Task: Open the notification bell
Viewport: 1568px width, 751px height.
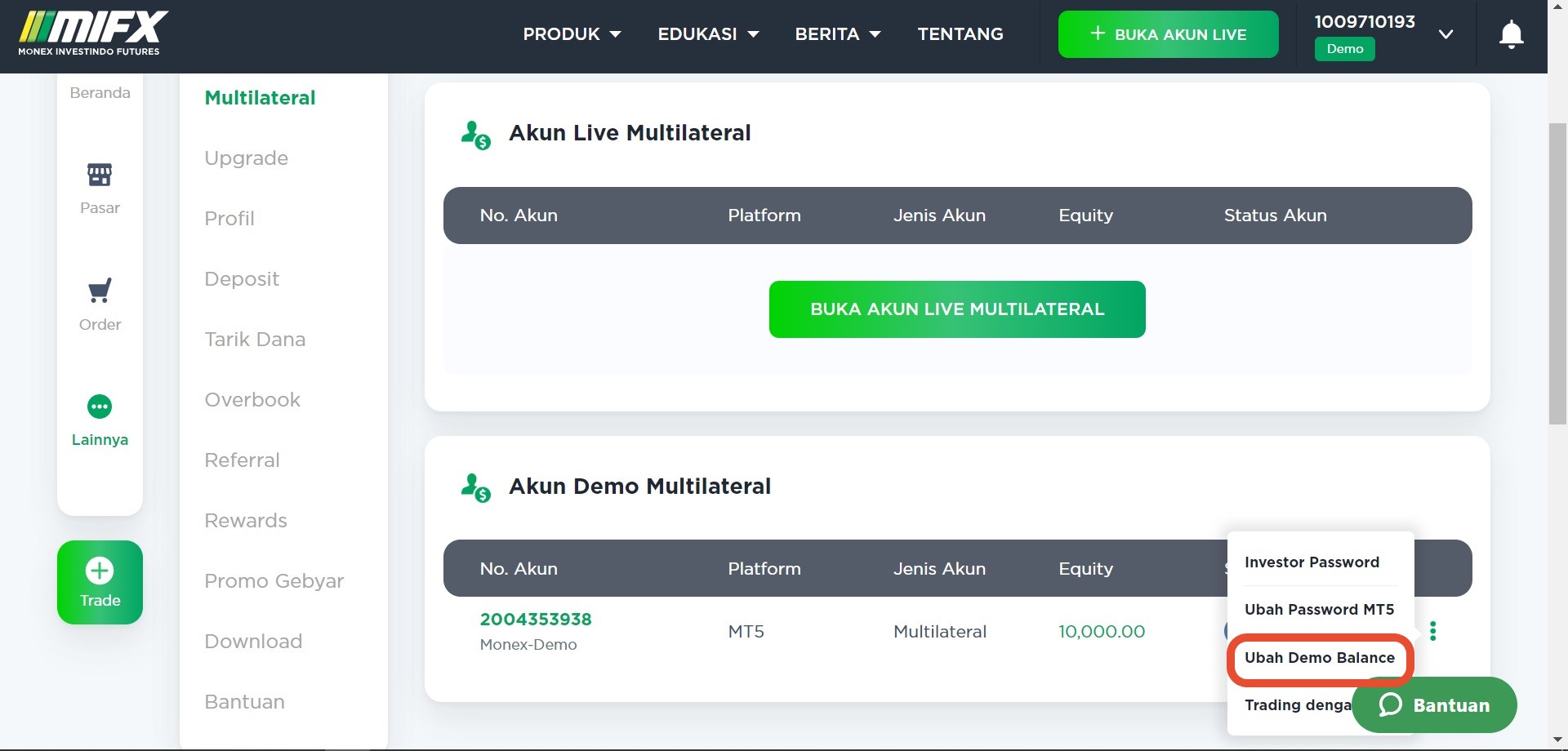Action: tap(1511, 34)
